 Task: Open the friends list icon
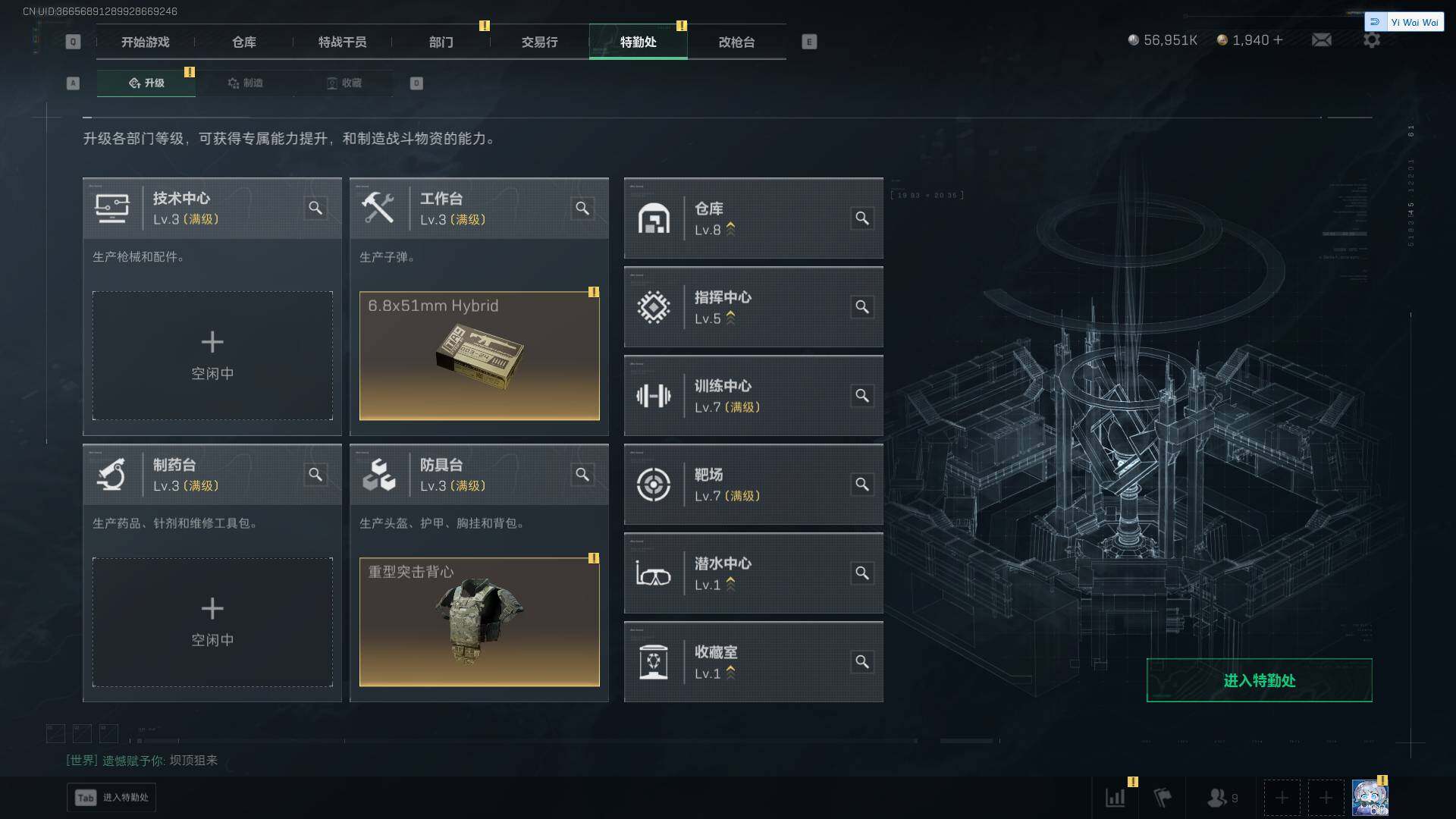point(1222,798)
